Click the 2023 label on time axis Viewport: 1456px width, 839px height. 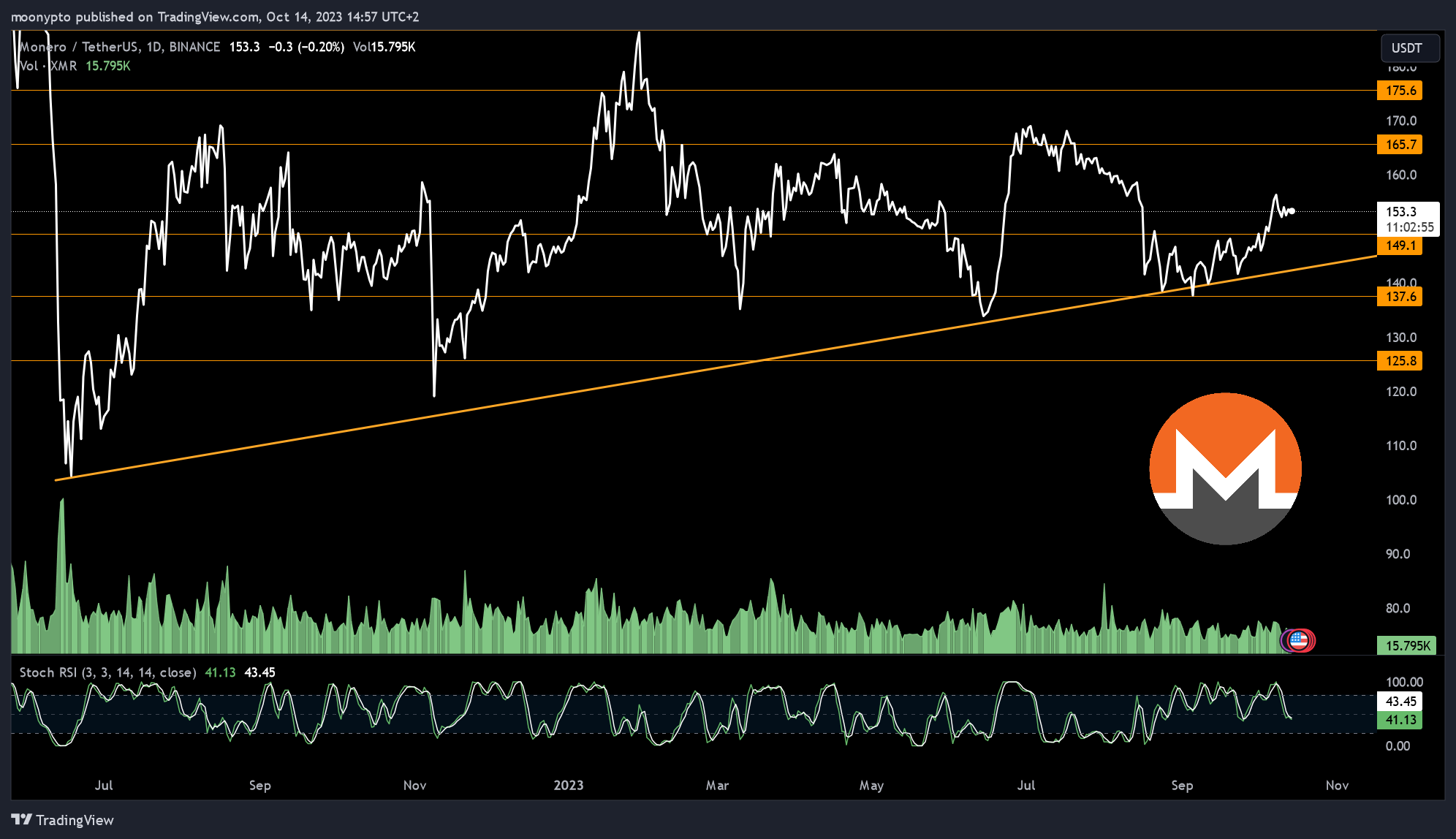click(569, 785)
